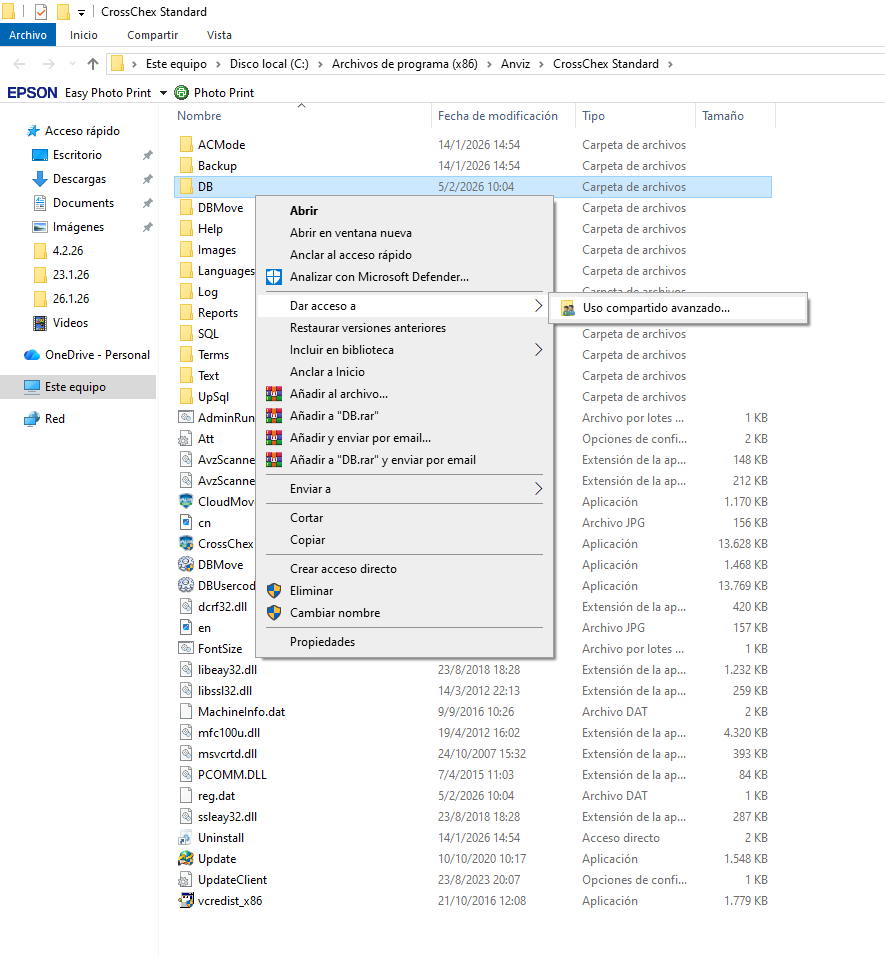Select Este equipo in navigation pane
This screenshot has height=957, width=885.
(x=78, y=387)
